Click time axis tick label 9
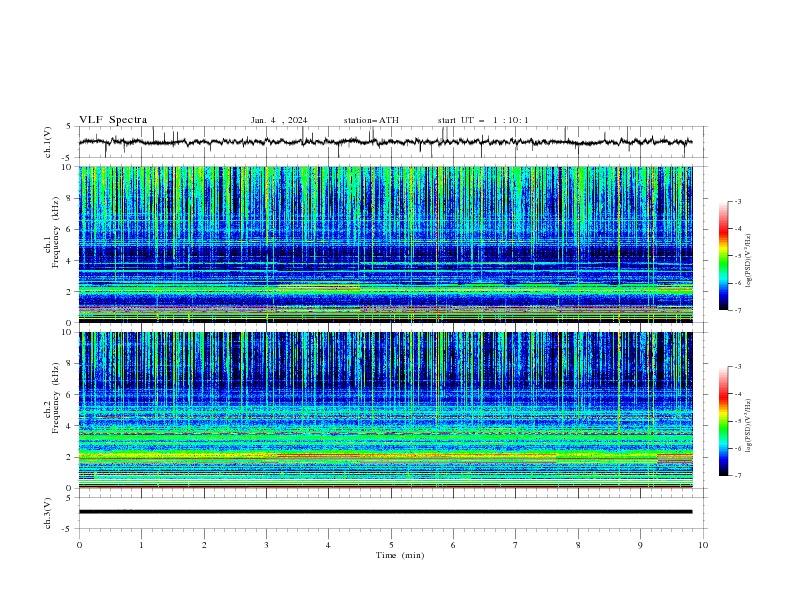The width and height of the screenshot is (792, 612). pyautogui.click(x=640, y=545)
